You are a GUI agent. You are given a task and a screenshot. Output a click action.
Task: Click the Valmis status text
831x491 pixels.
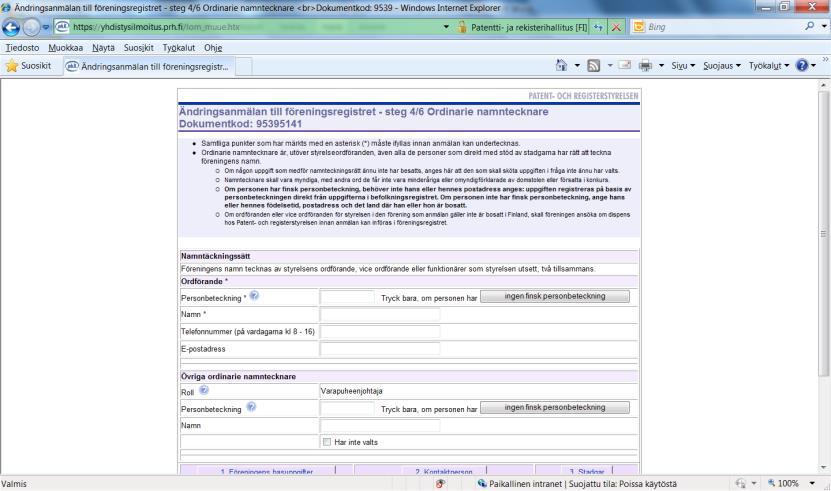pos(14,484)
